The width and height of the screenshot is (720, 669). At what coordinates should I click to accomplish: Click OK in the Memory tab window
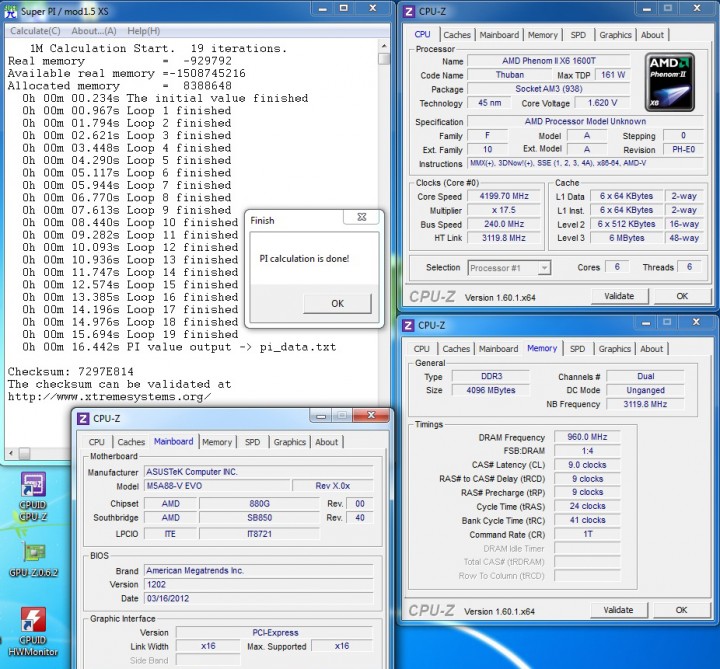pyautogui.click(x=681, y=610)
